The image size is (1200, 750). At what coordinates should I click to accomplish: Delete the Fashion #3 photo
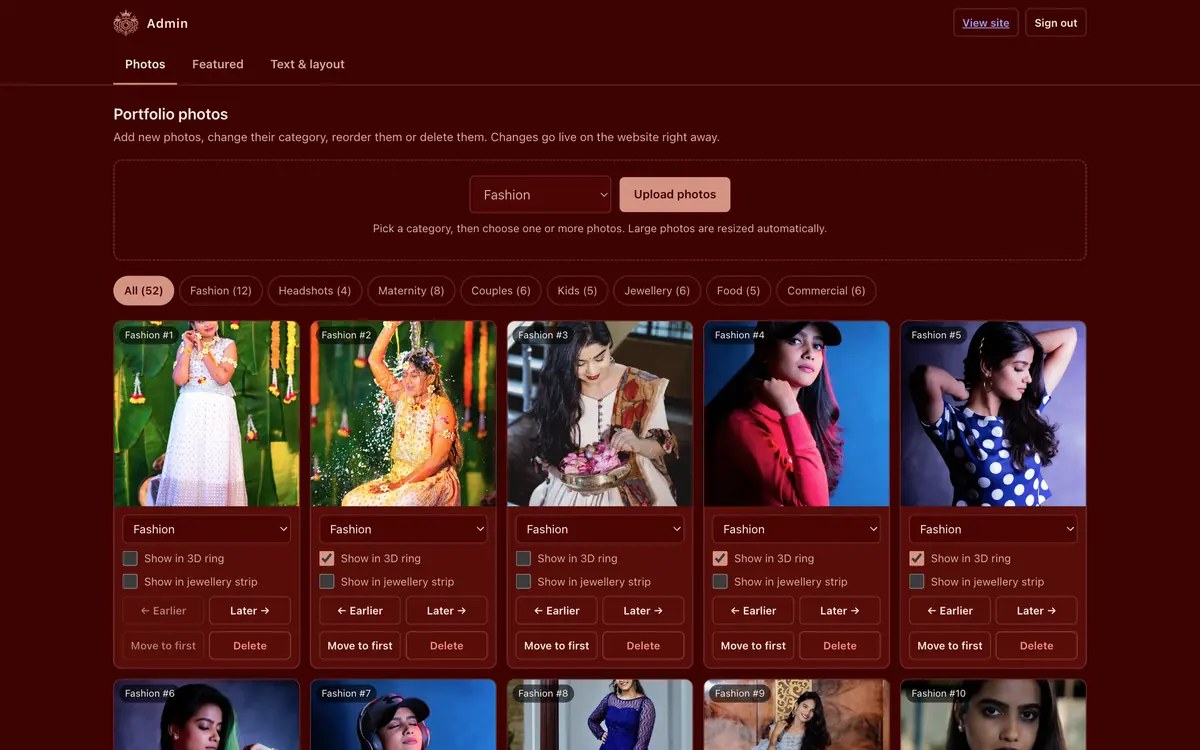pos(643,646)
